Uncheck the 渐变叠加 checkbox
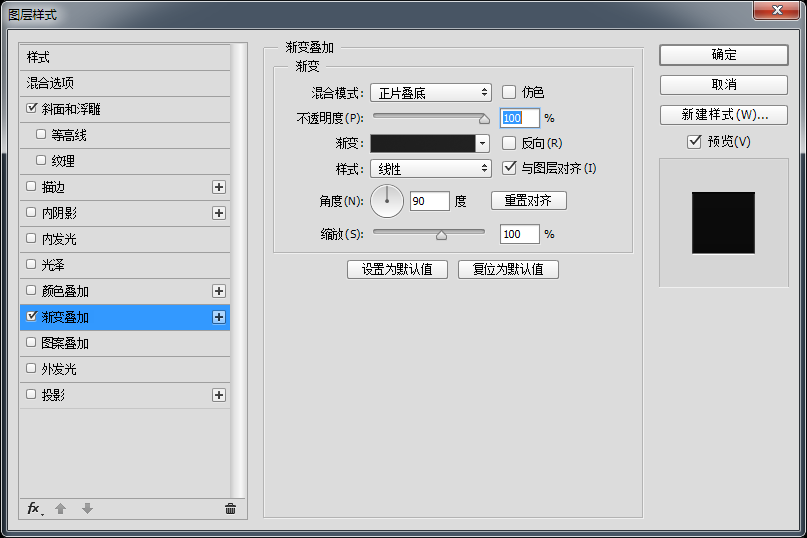The height and width of the screenshot is (538, 807). coord(31,316)
